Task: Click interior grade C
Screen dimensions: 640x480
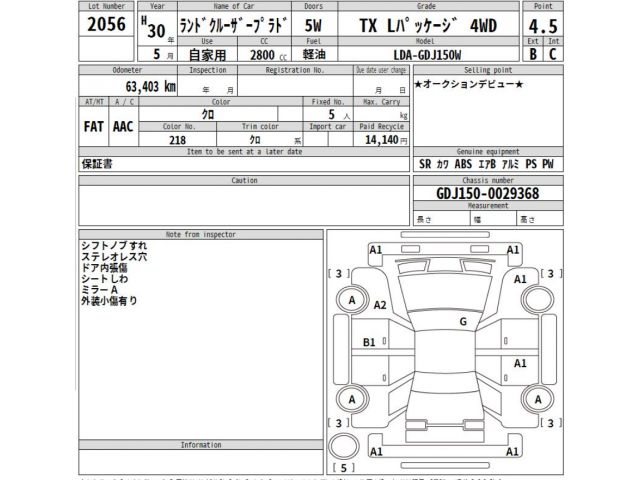Action: click(553, 54)
